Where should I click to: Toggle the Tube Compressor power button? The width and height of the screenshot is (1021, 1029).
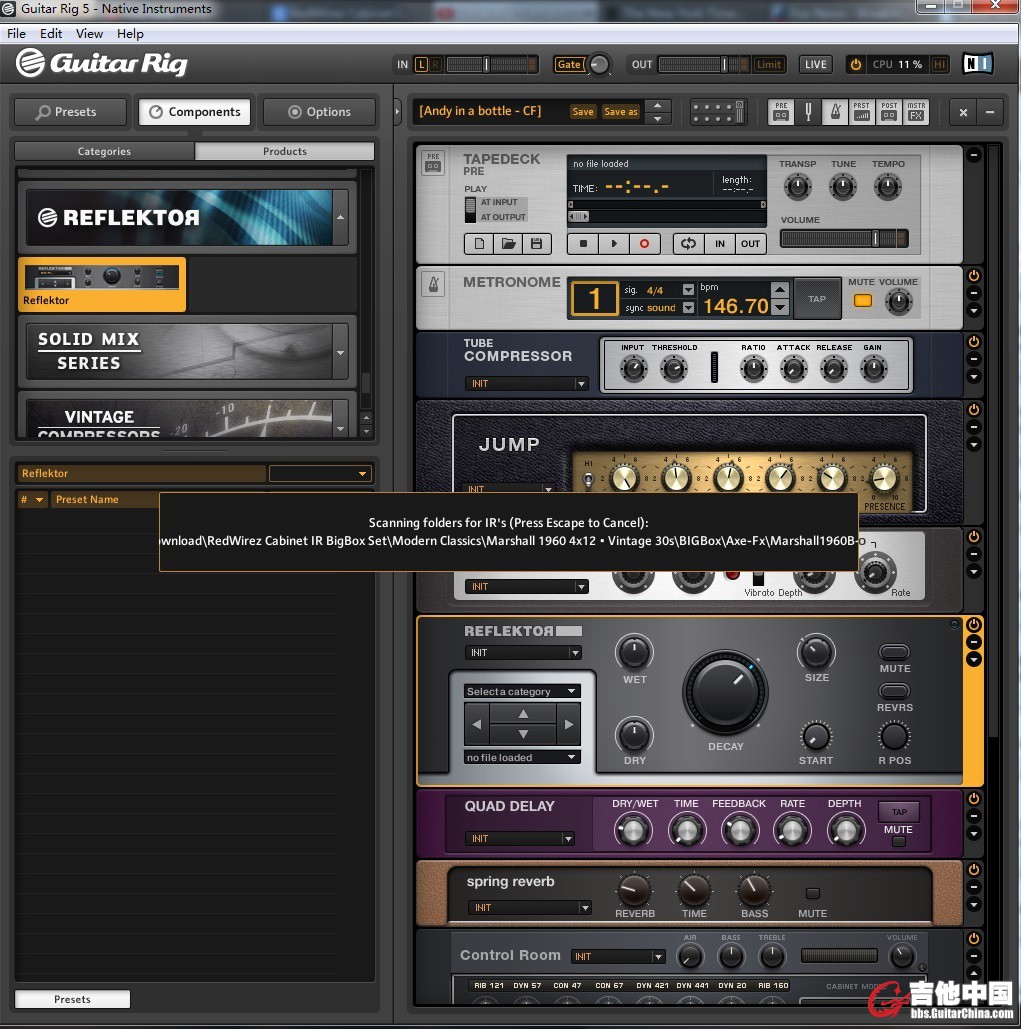[973, 341]
